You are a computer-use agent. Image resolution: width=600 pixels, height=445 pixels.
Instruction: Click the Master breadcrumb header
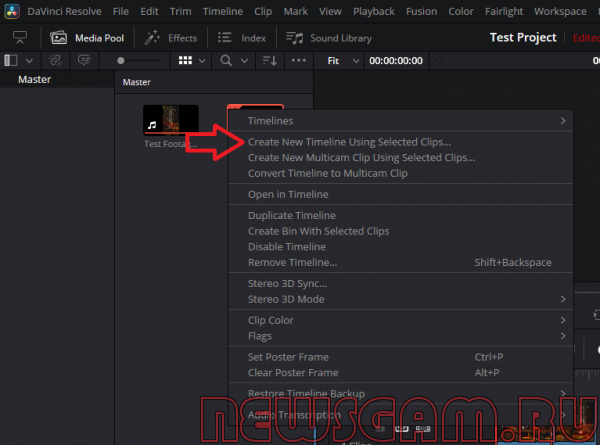tap(137, 82)
